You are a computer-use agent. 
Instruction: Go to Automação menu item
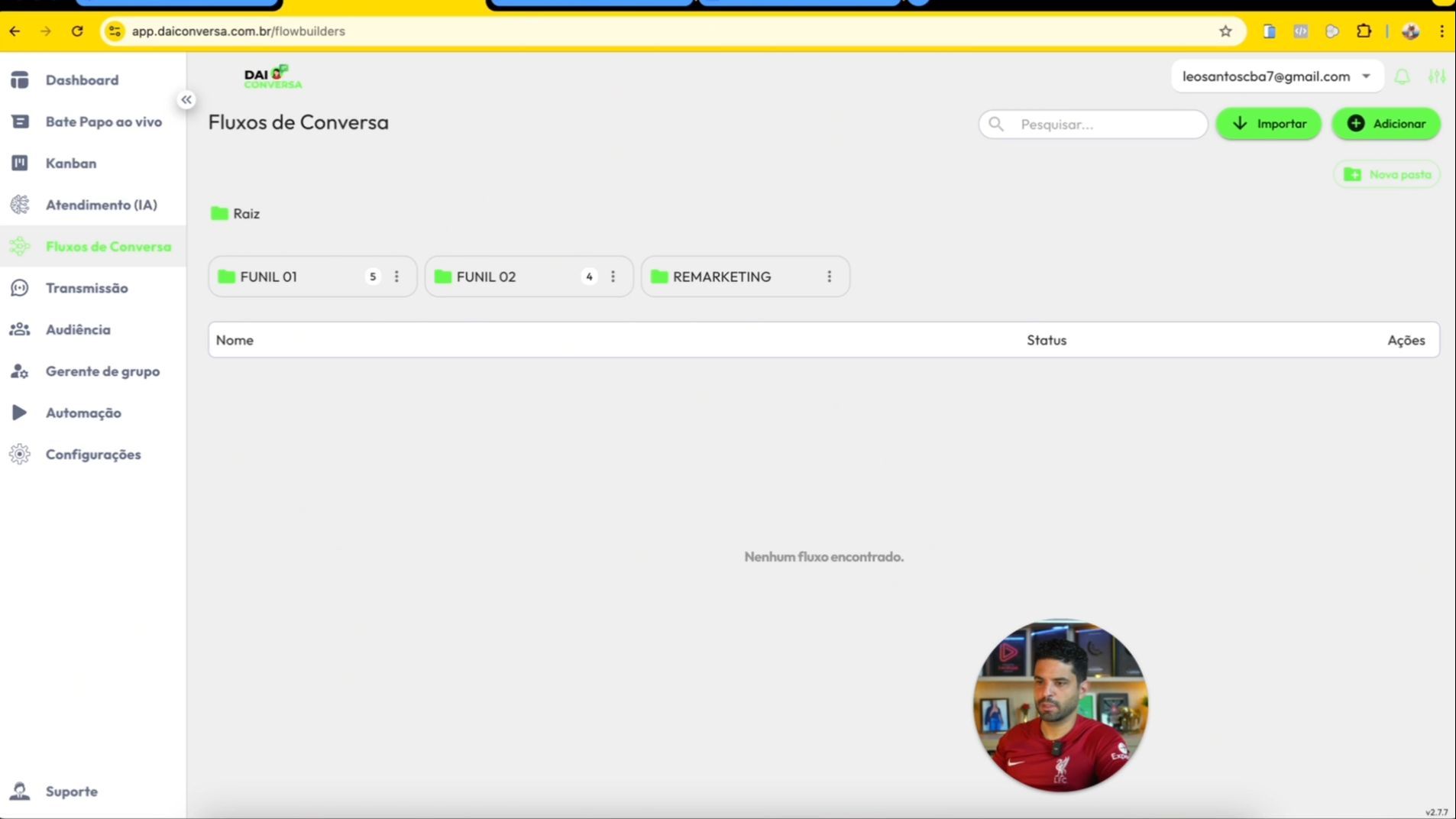(x=83, y=413)
